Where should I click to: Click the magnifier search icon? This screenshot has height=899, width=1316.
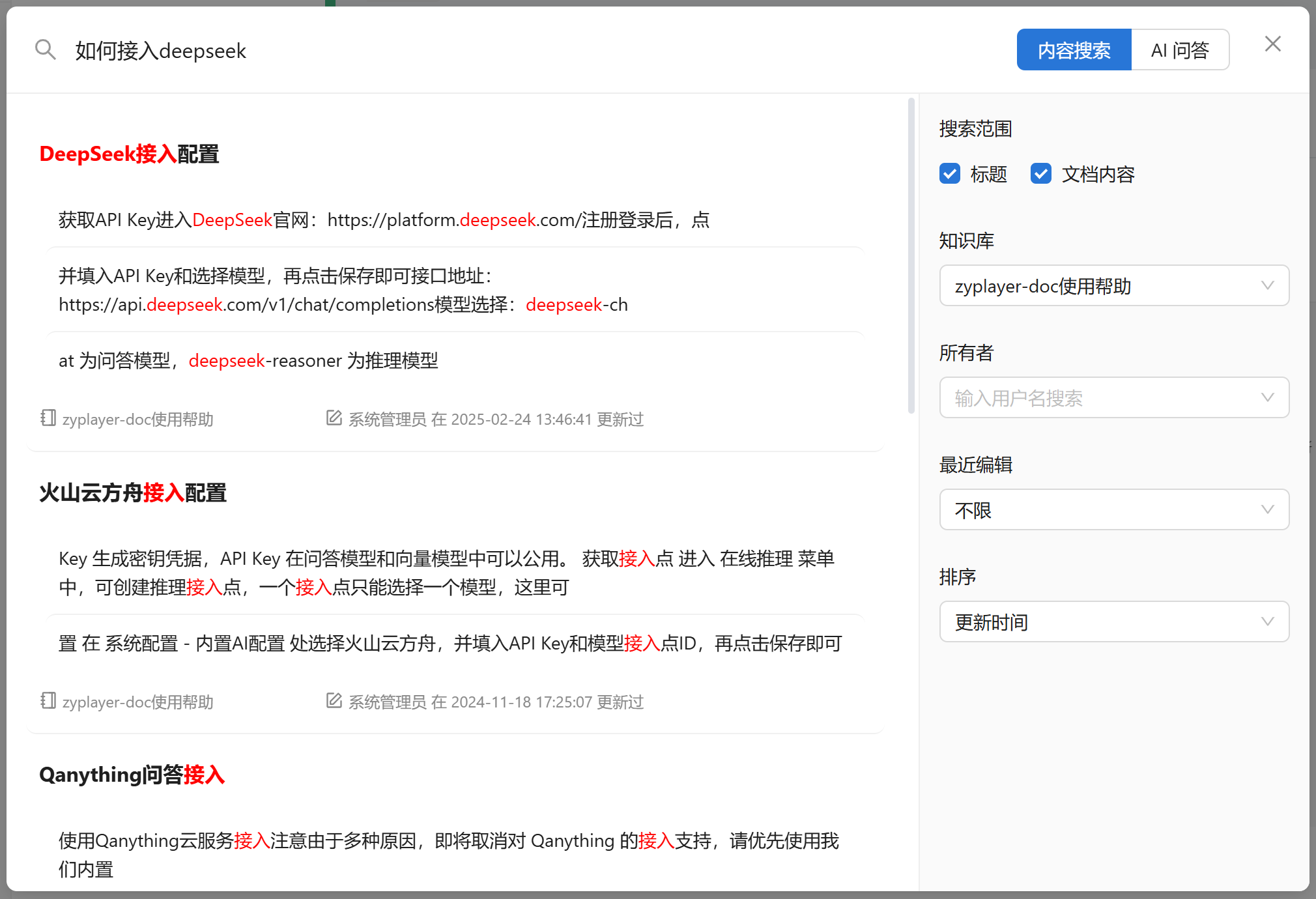(x=45, y=50)
